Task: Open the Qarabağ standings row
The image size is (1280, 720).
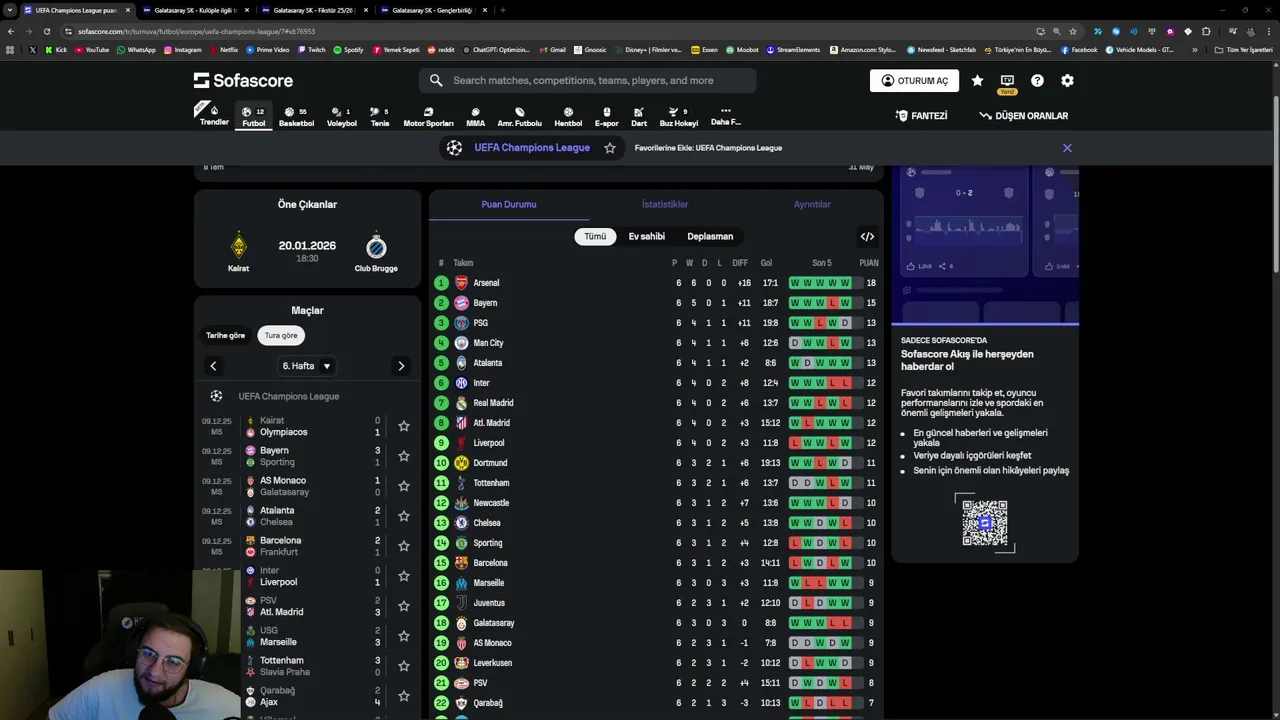Action: point(656,703)
